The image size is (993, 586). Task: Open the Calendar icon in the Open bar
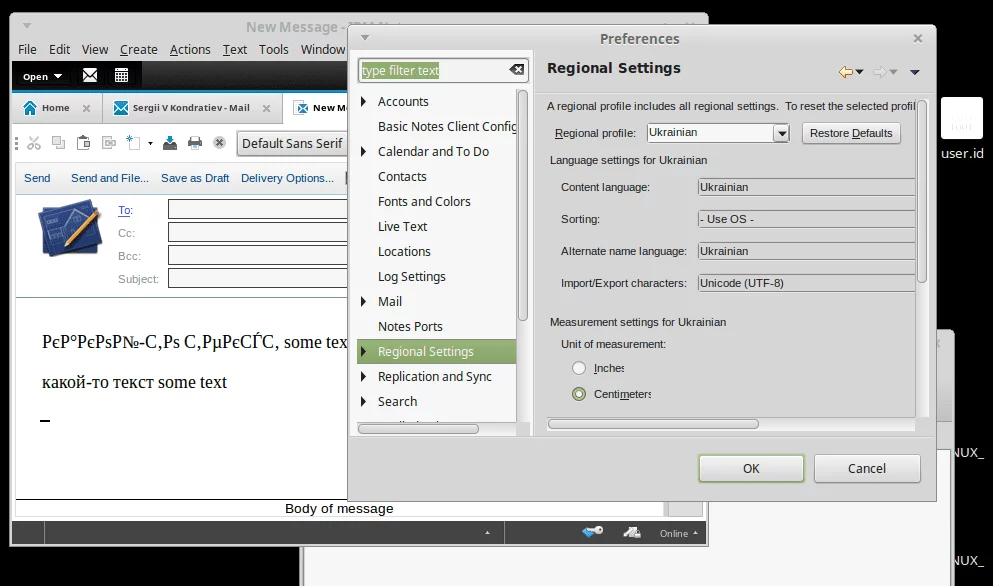pyautogui.click(x=121, y=76)
